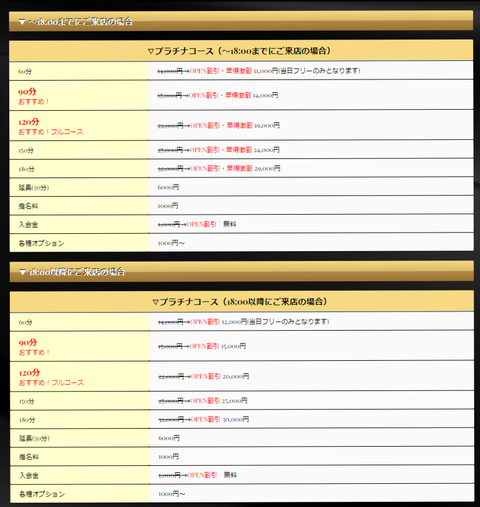Click the title プラチナコース（18:00以降にご来店の場合）
This screenshot has height=507, width=480.
tap(240, 302)
